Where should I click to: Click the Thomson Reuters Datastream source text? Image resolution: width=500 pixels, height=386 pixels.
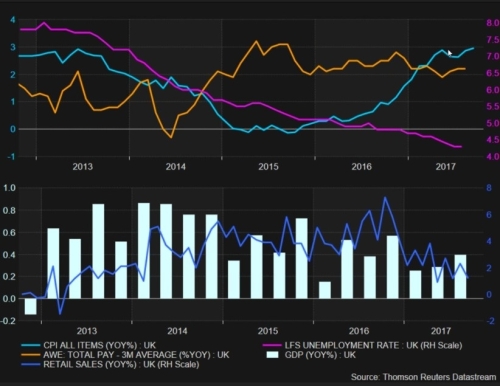coord(423,377)
